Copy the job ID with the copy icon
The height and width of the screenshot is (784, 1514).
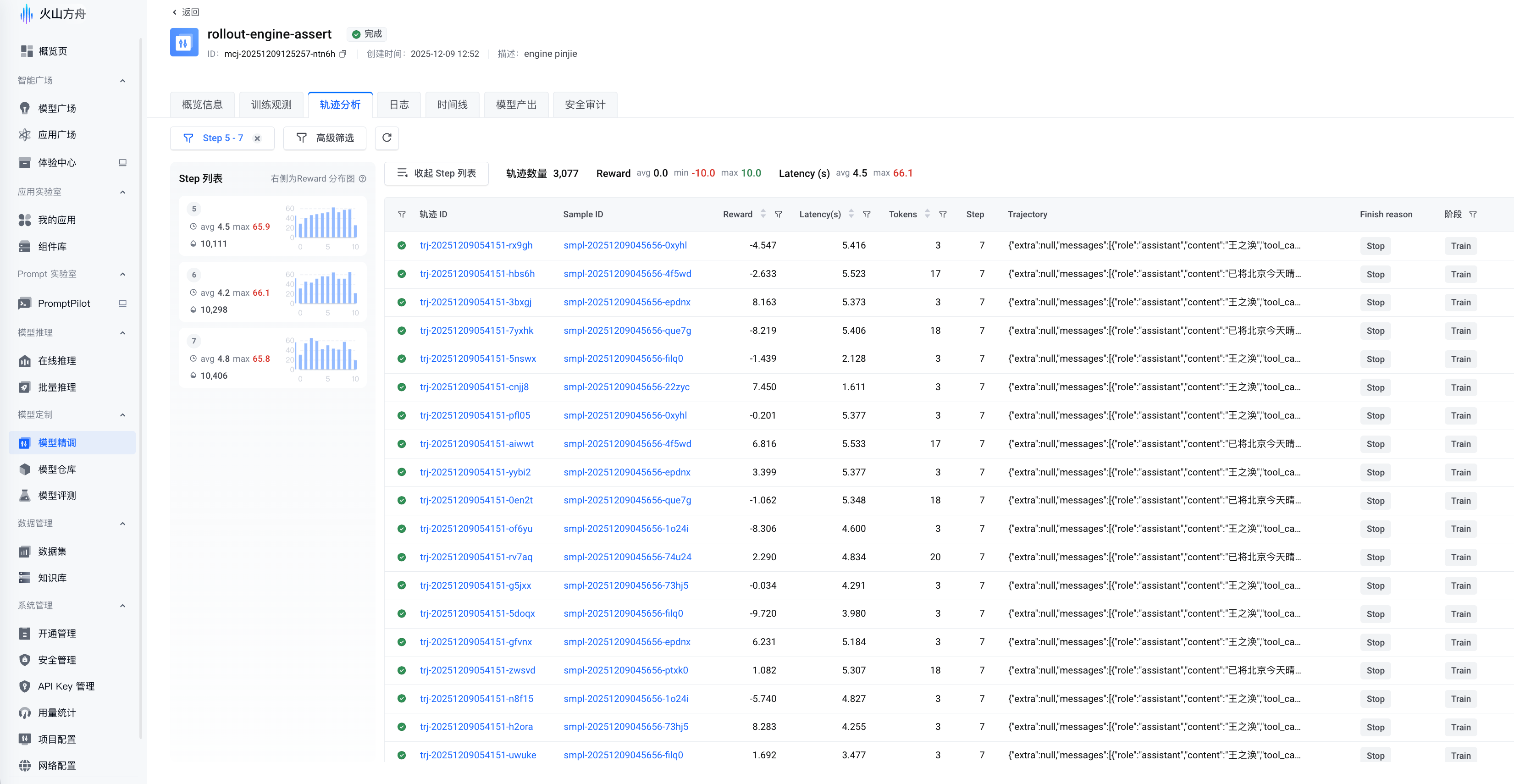point(343,54)
